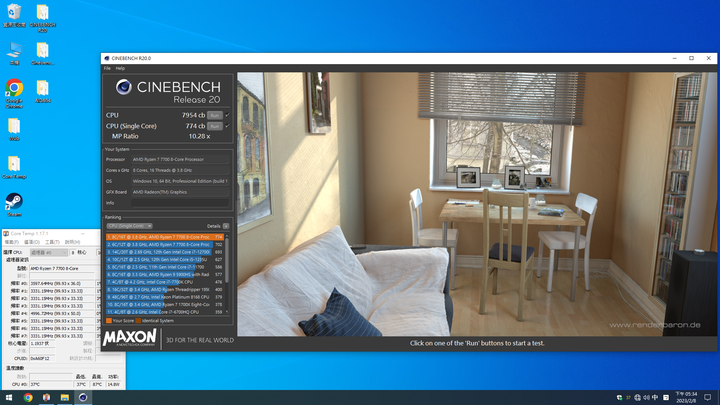
Task: Select ranking row 11 Core i7-6700HQ
Action: [165, 312]
